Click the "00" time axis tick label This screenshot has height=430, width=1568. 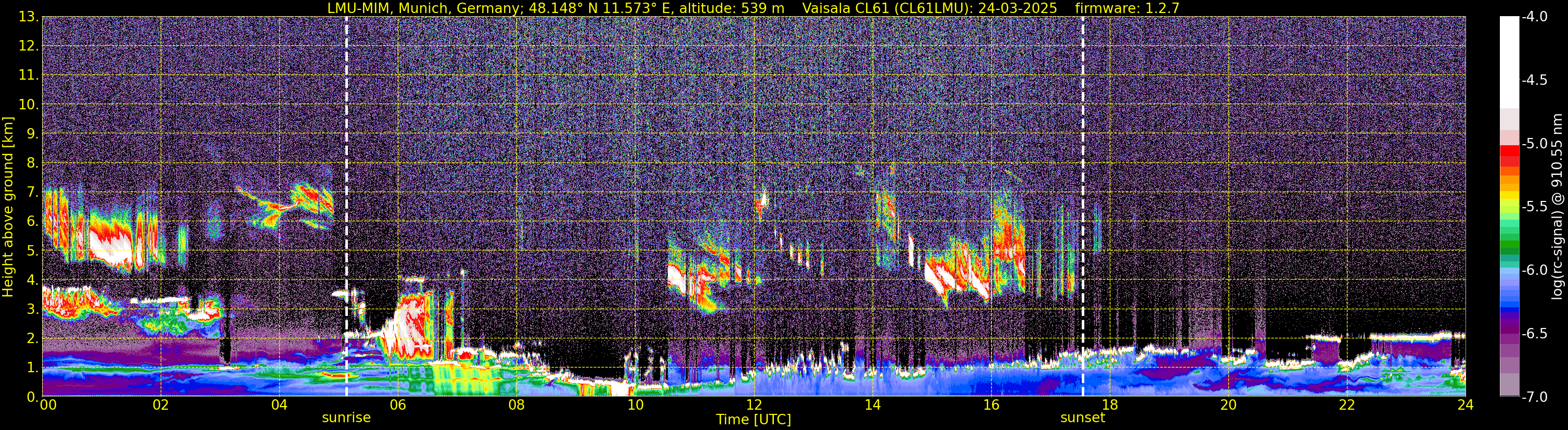tap(47, 406)
